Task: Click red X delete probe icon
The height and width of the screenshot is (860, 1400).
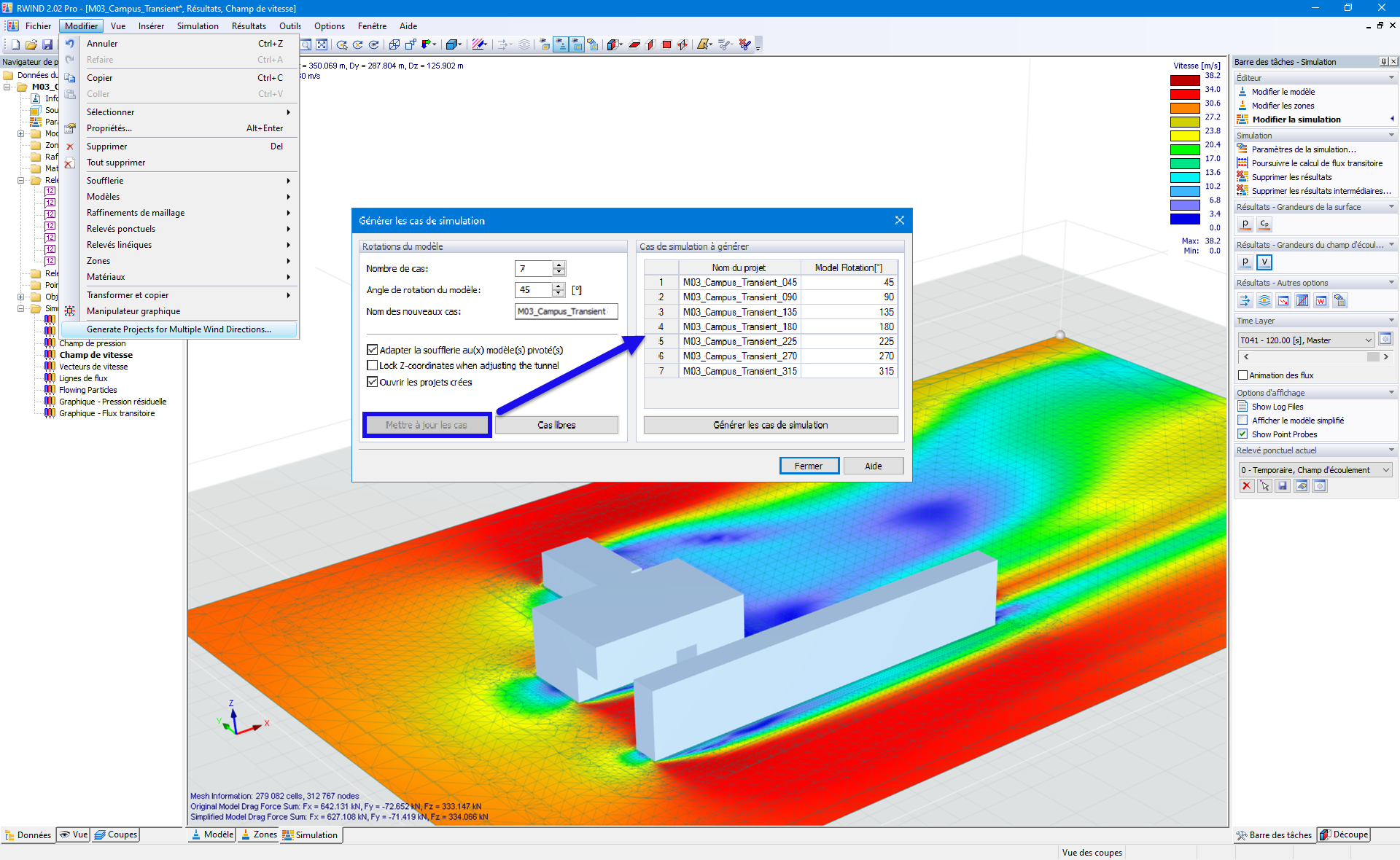Action: tap(1246, 486)
